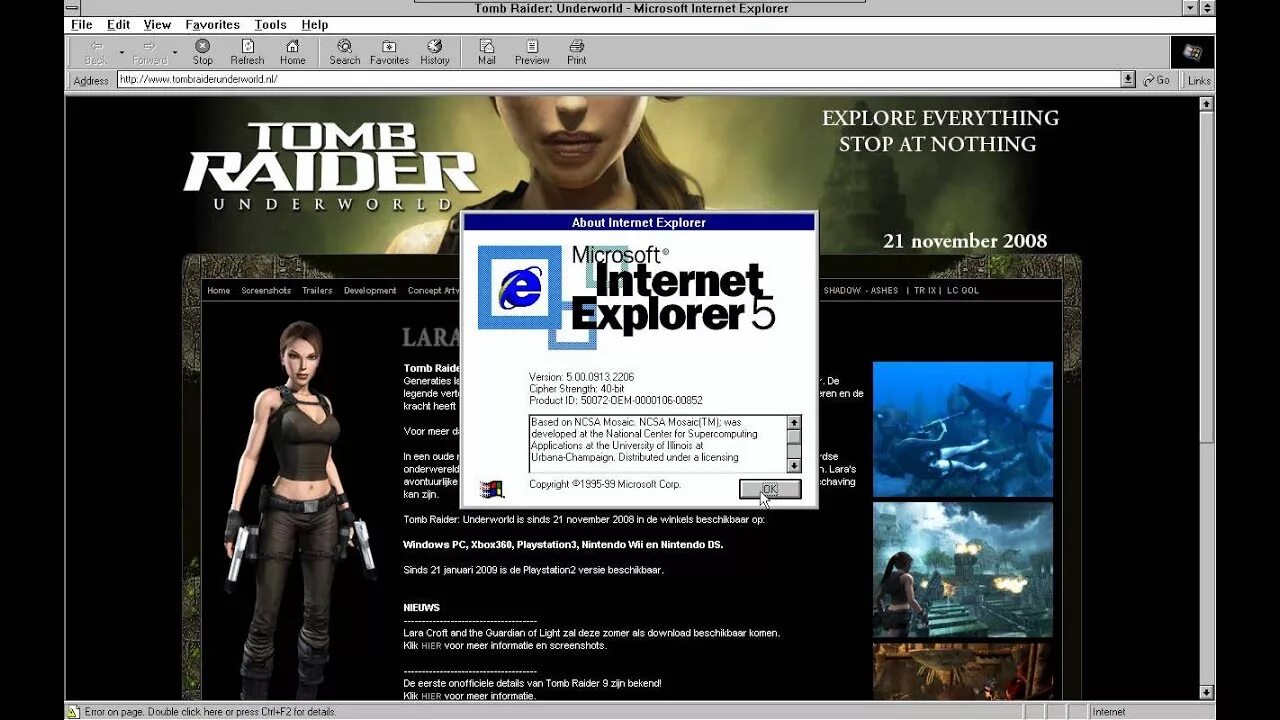The width and height of the screenshot is (1280, 720).
Task: Open the Lara with flames screenshot thumbnail
Action: 963,570
